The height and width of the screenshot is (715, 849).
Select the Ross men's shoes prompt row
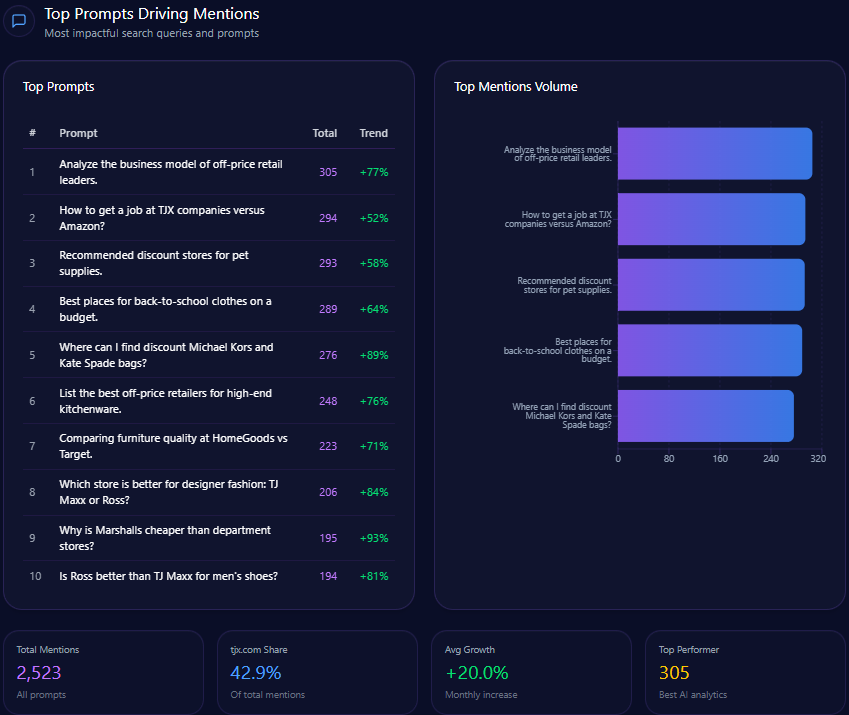point(168,576)
